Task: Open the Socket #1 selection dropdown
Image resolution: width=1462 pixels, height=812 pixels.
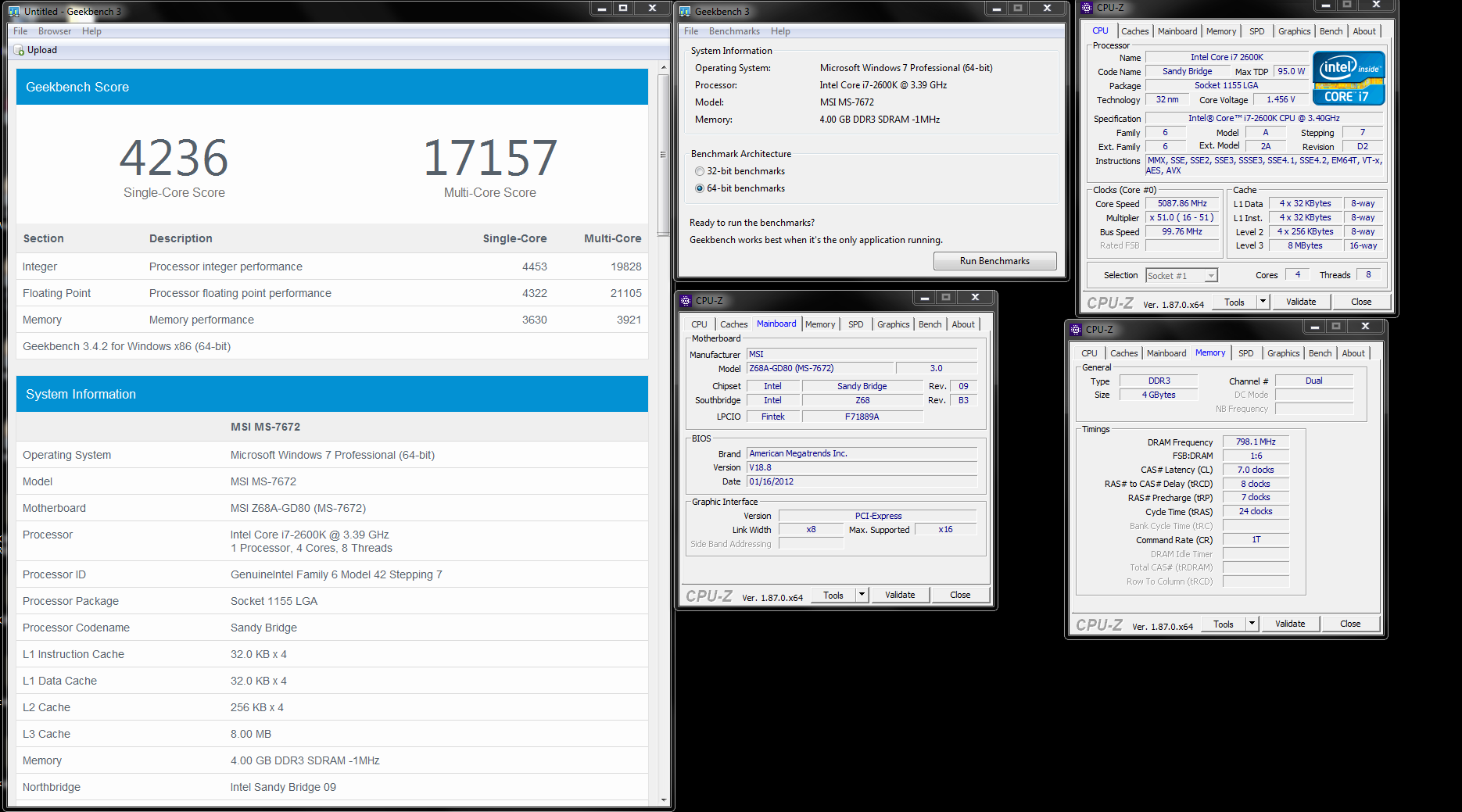Action: coord(1211,276)
